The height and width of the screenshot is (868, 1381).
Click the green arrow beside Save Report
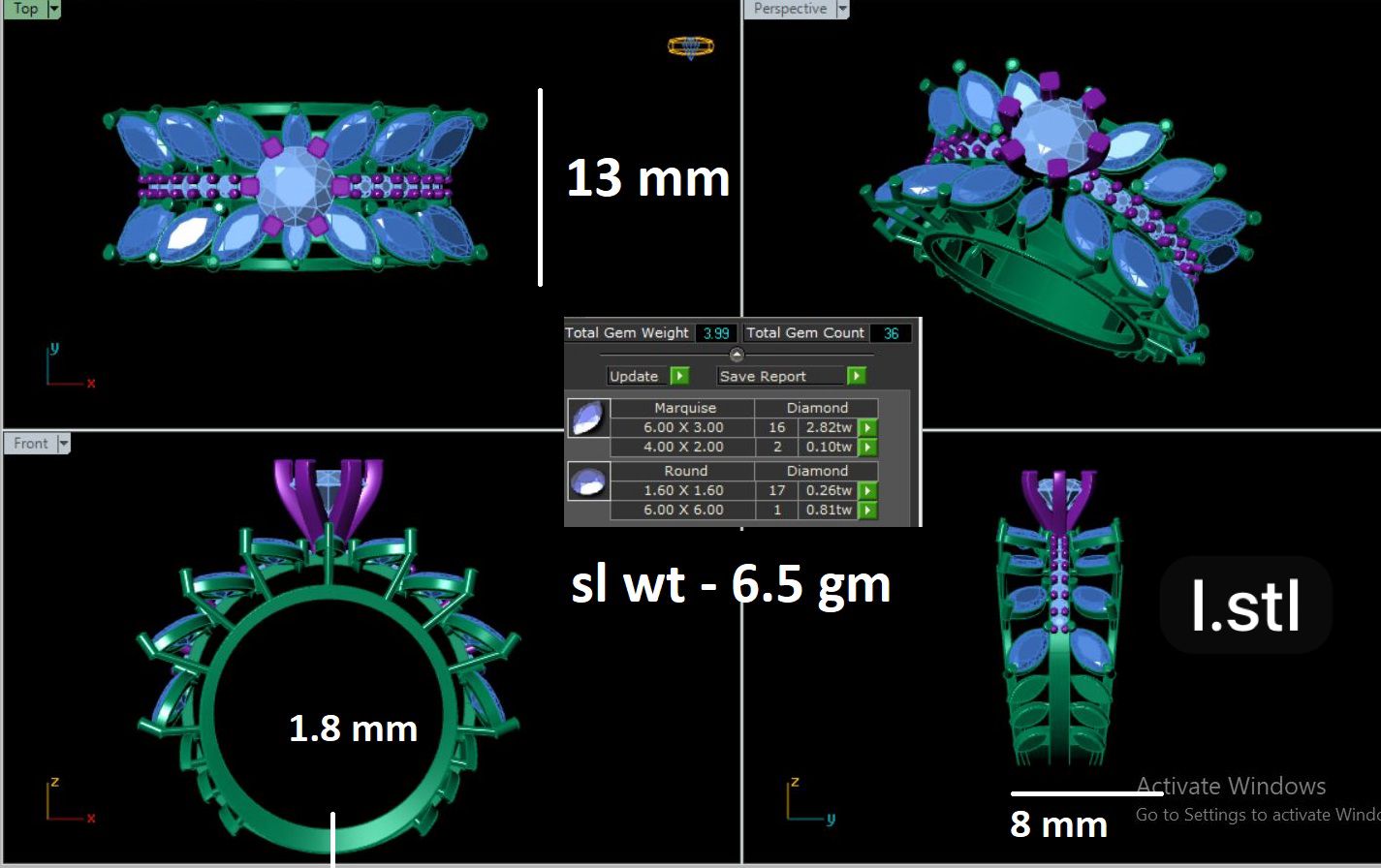(x=856, y=376)
